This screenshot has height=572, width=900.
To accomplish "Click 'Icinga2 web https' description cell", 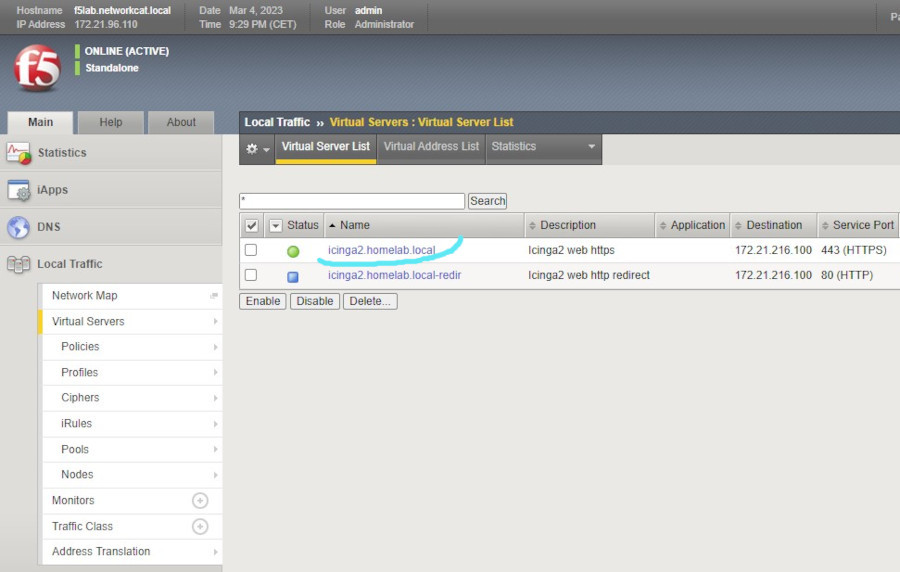I will pos(571,250).
